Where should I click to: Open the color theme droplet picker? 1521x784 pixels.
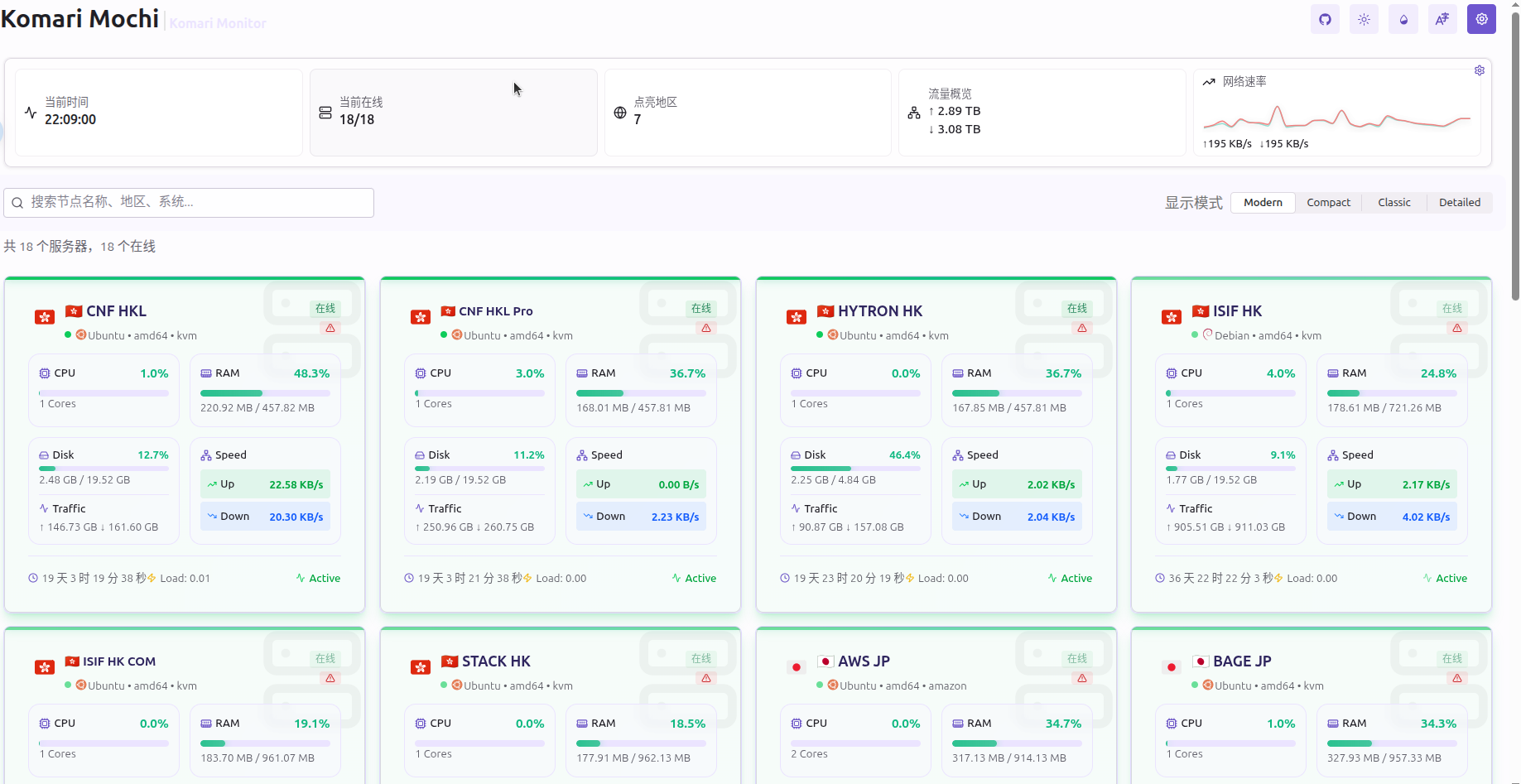pos(1403,19)
